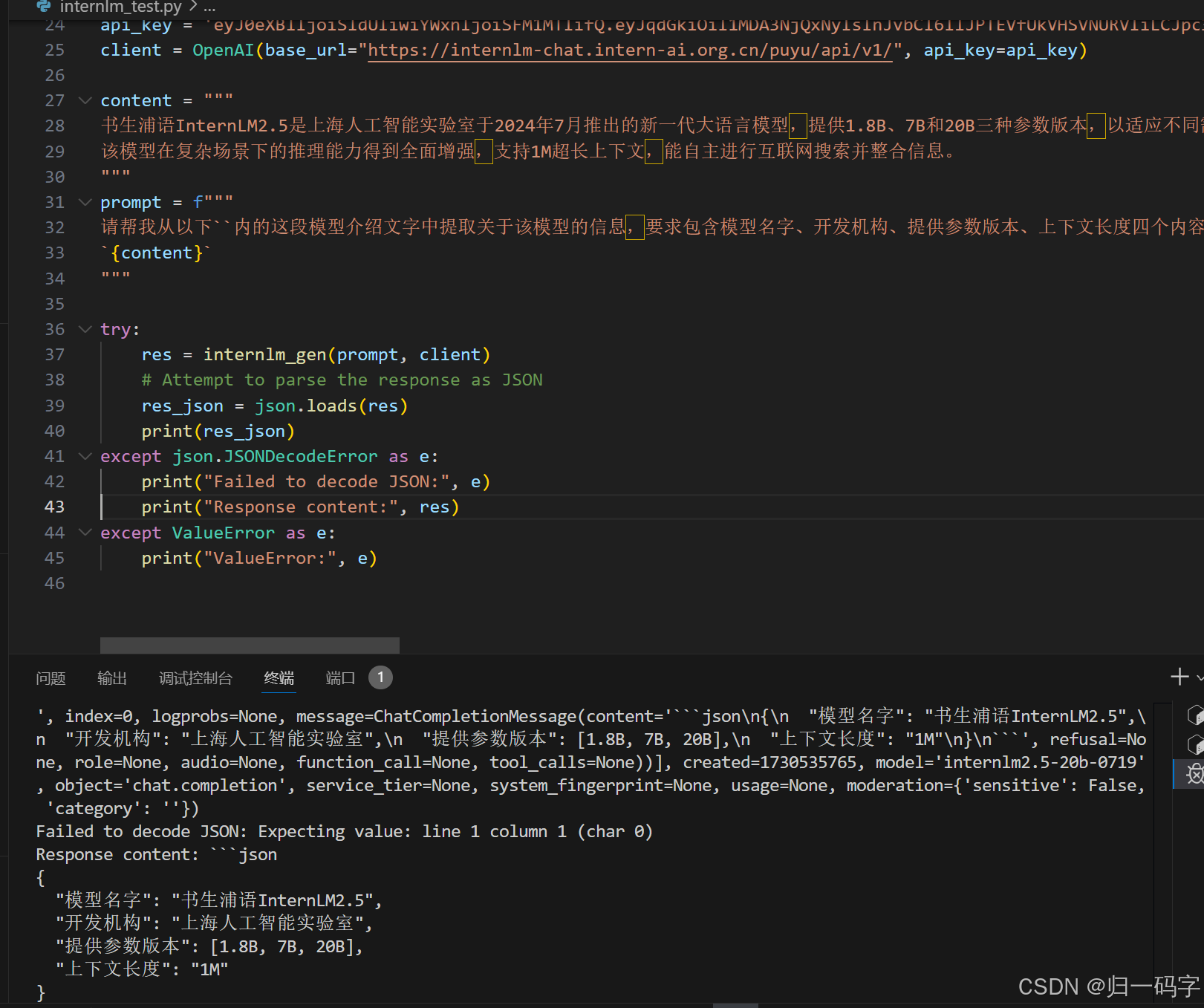Click the Python file icon in the breadcrumb
Screen dimensions: 1204x1008
coord(43,7)
